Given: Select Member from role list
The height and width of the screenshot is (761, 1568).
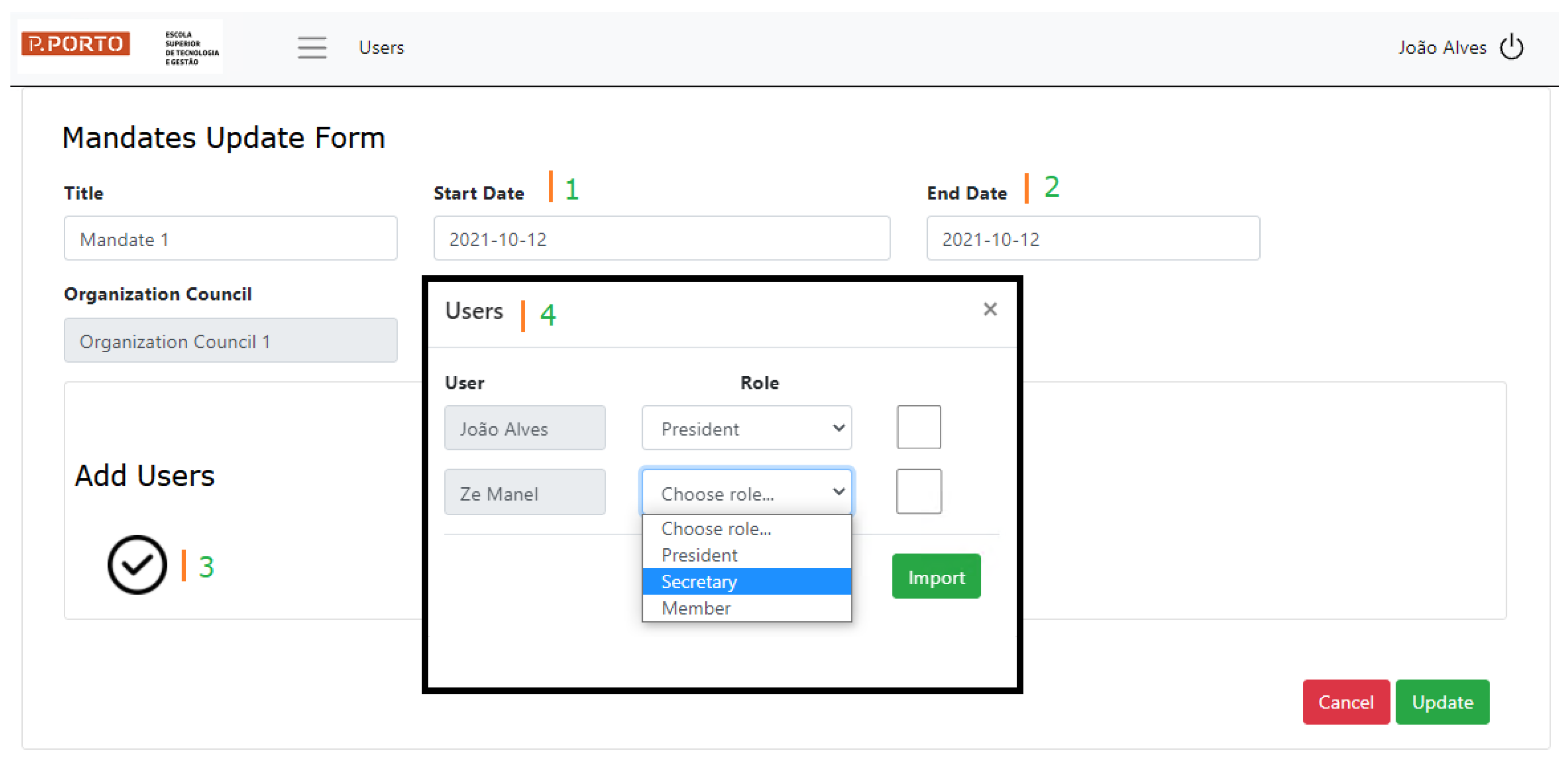Looking at the screenshot, I should tap(746, 608).
